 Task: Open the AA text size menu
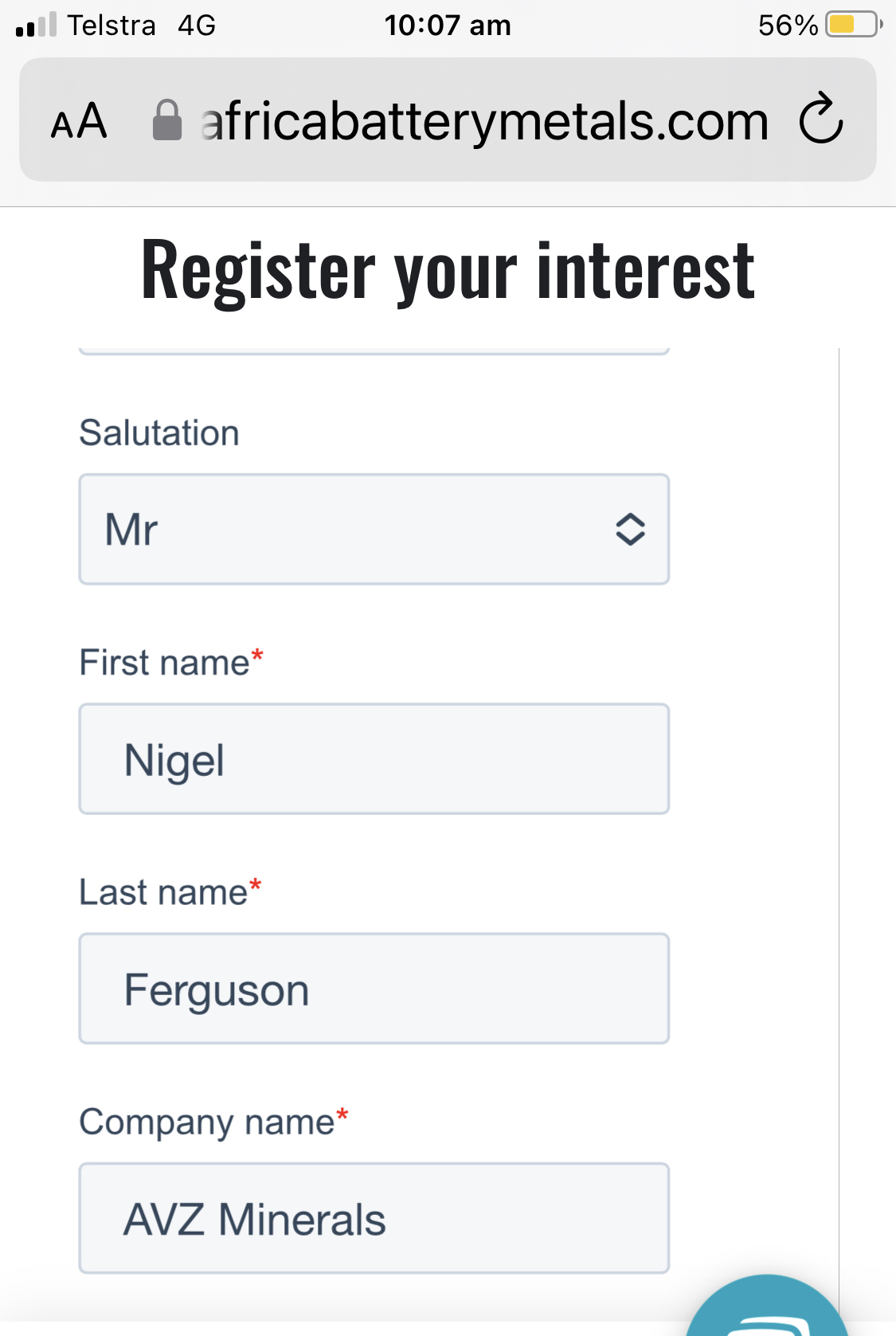(x=79, y=121)
